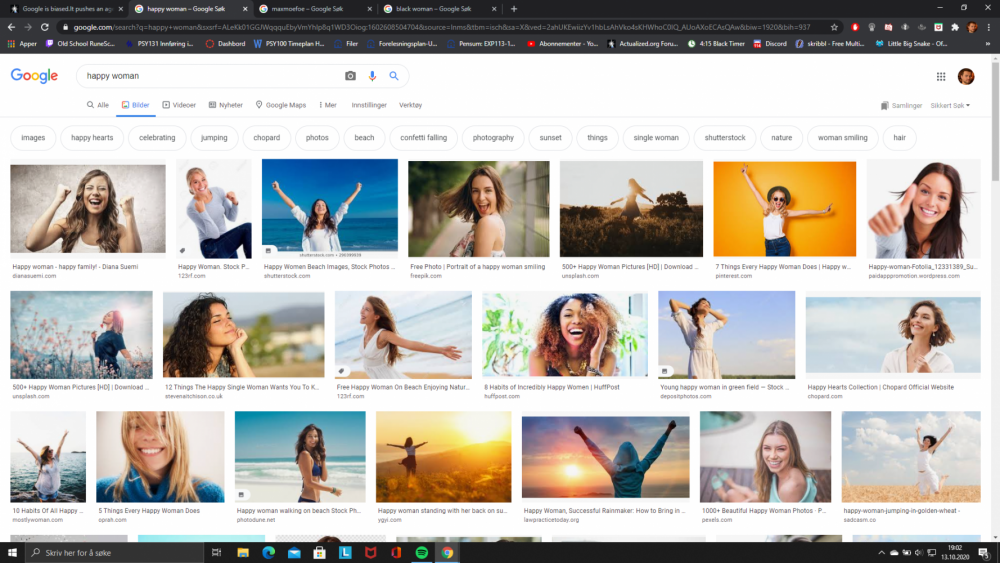The height and width of the screenshot is (563, 1000).
Task: Open the Mer menu for more options
Action: [x=327, y=105]
